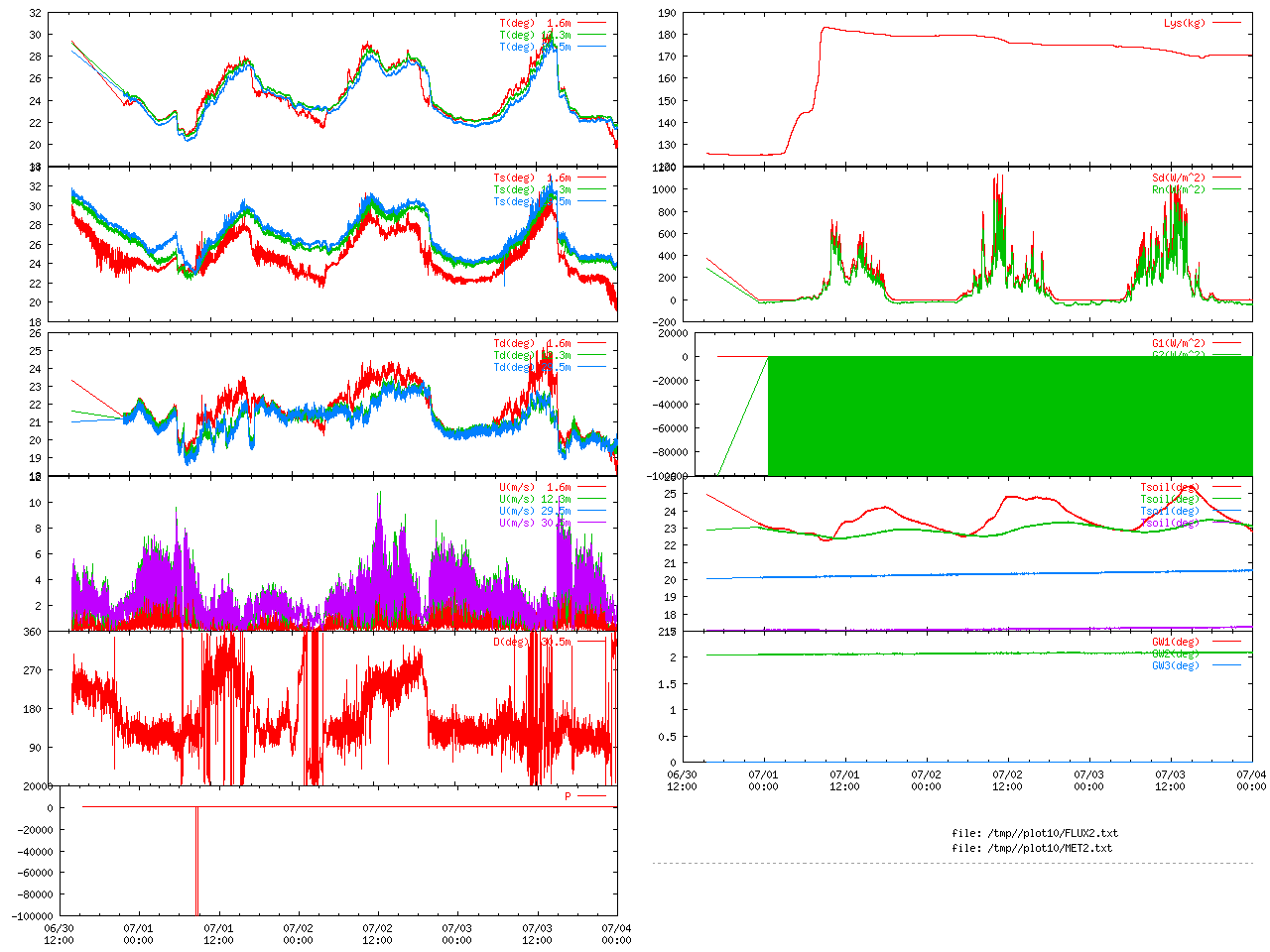Click the "07/04 00:00" label under the GW plot

pyautogui.click(x=1251, y=780)
